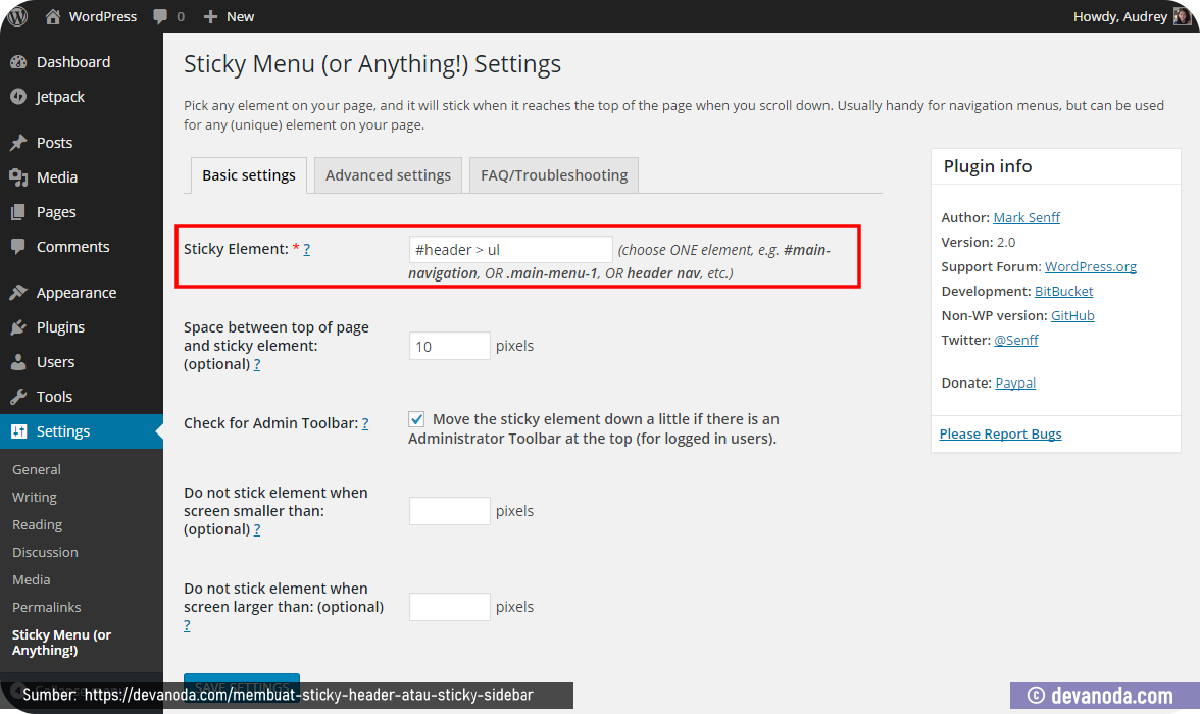This screenshot has width=1200, height=714.
Task: Open help link for space between top
Action: click(x=257, y=364)
